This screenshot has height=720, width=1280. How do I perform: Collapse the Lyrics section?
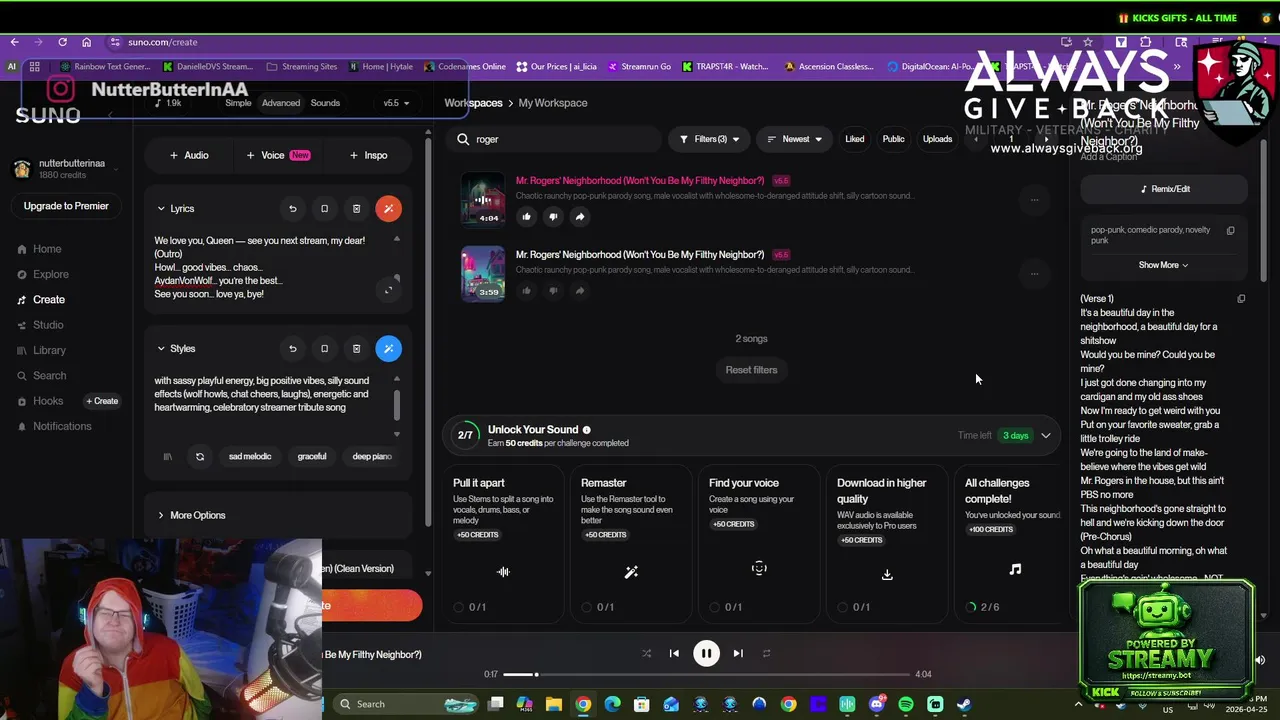[x=161, y=208]
